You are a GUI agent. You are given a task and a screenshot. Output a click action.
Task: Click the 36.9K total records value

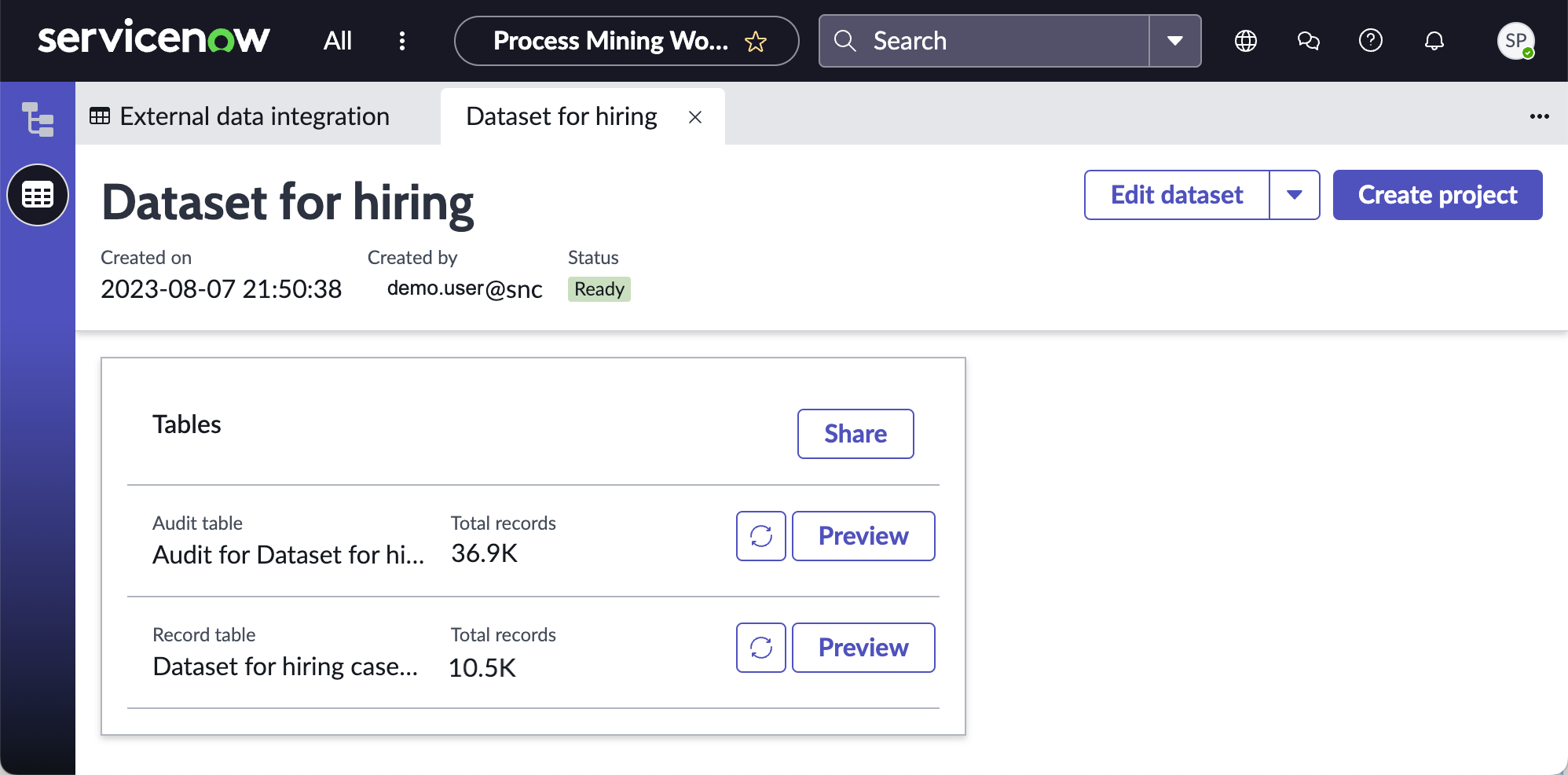485,553
